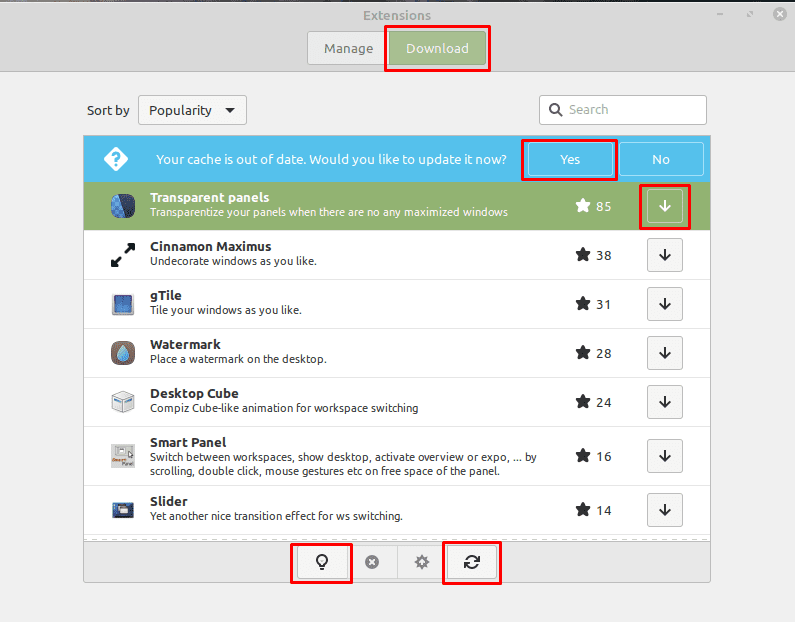Select the Desktop Cube title text

point(194,393)
